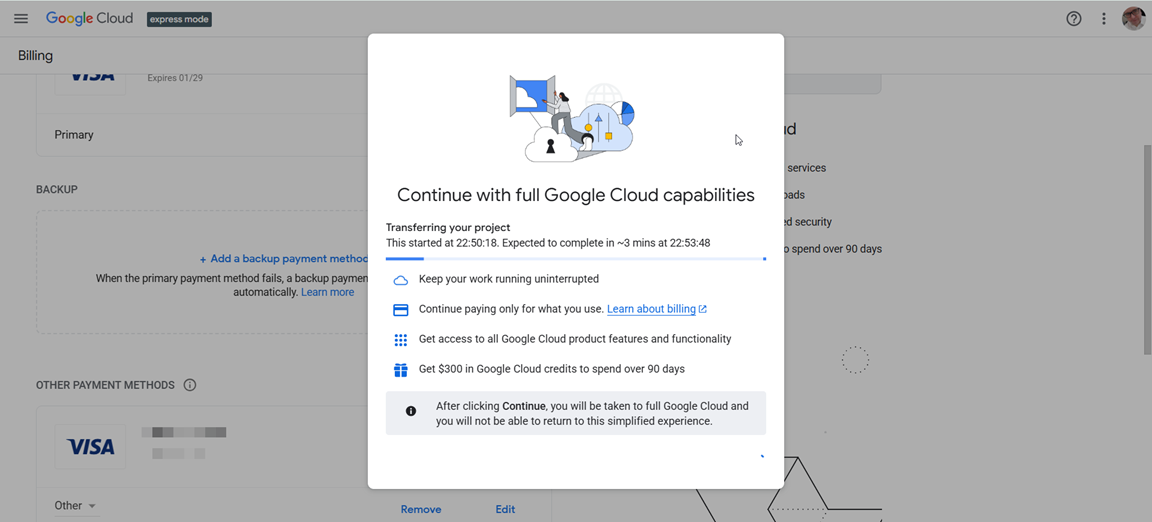Click the info icon next to Other Payment Methods
This screenshot has height=522, width=1152.
(x=190, y=385)
